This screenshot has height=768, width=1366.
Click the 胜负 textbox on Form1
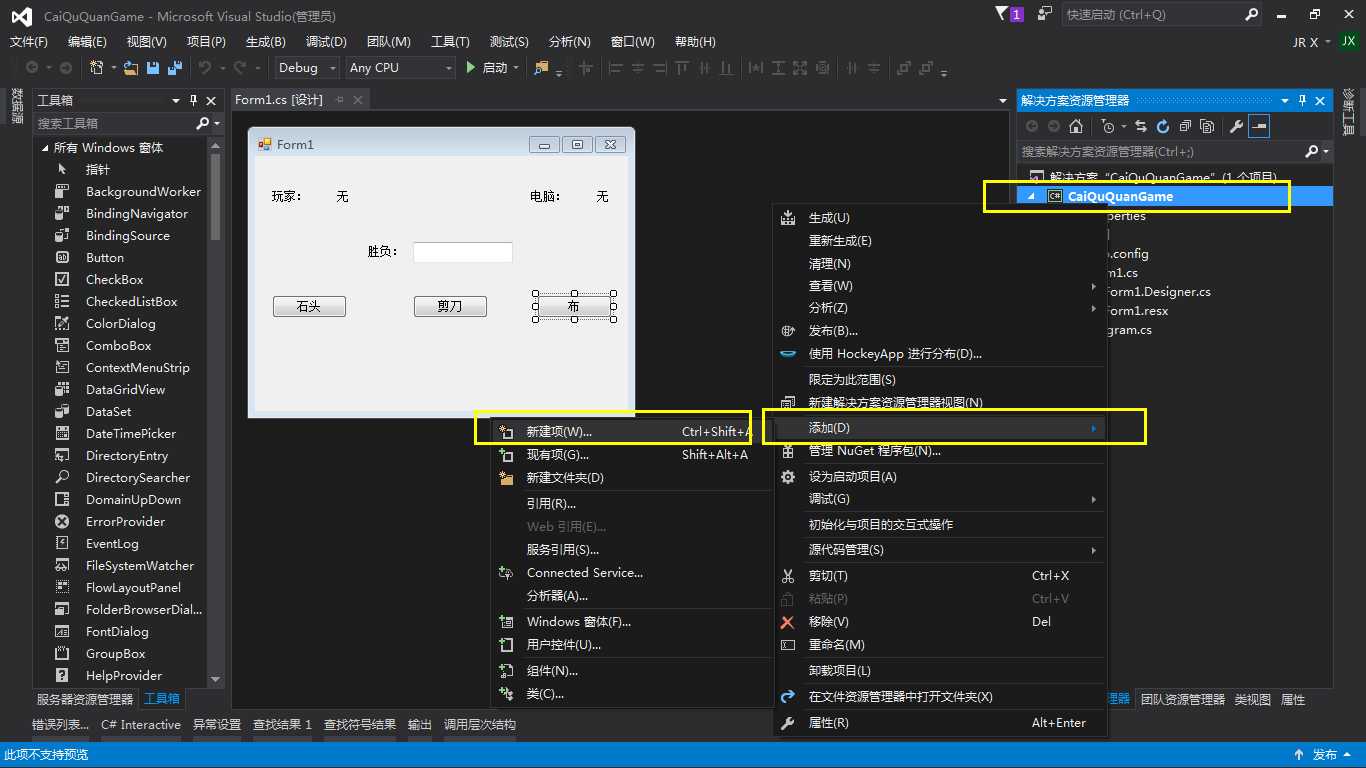(x=463, y=252)
